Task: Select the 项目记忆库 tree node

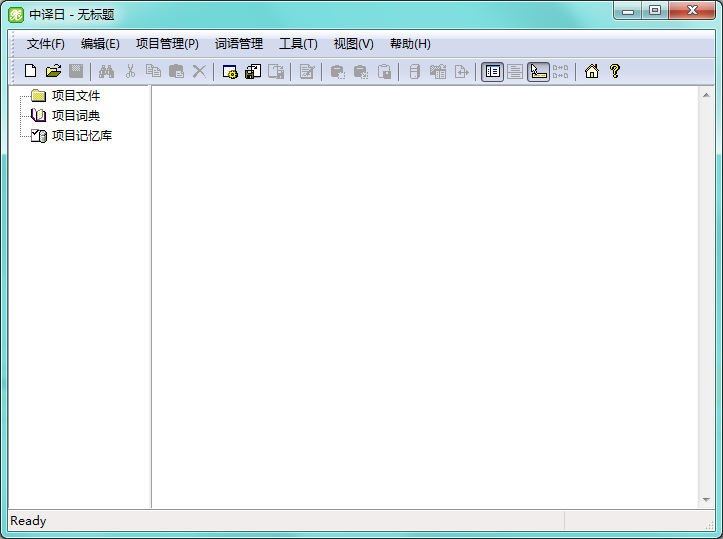Action: pos(82,136)
